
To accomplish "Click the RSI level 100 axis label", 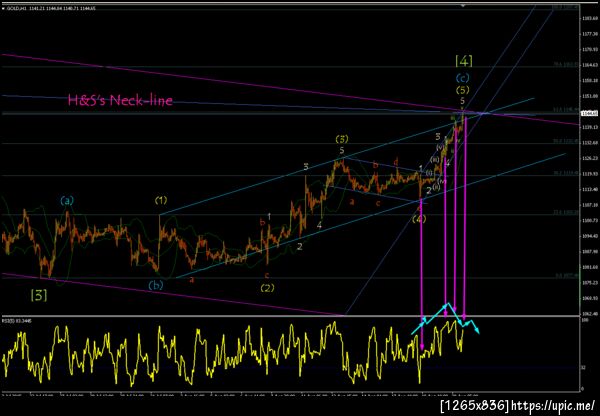I will (584, 320).
